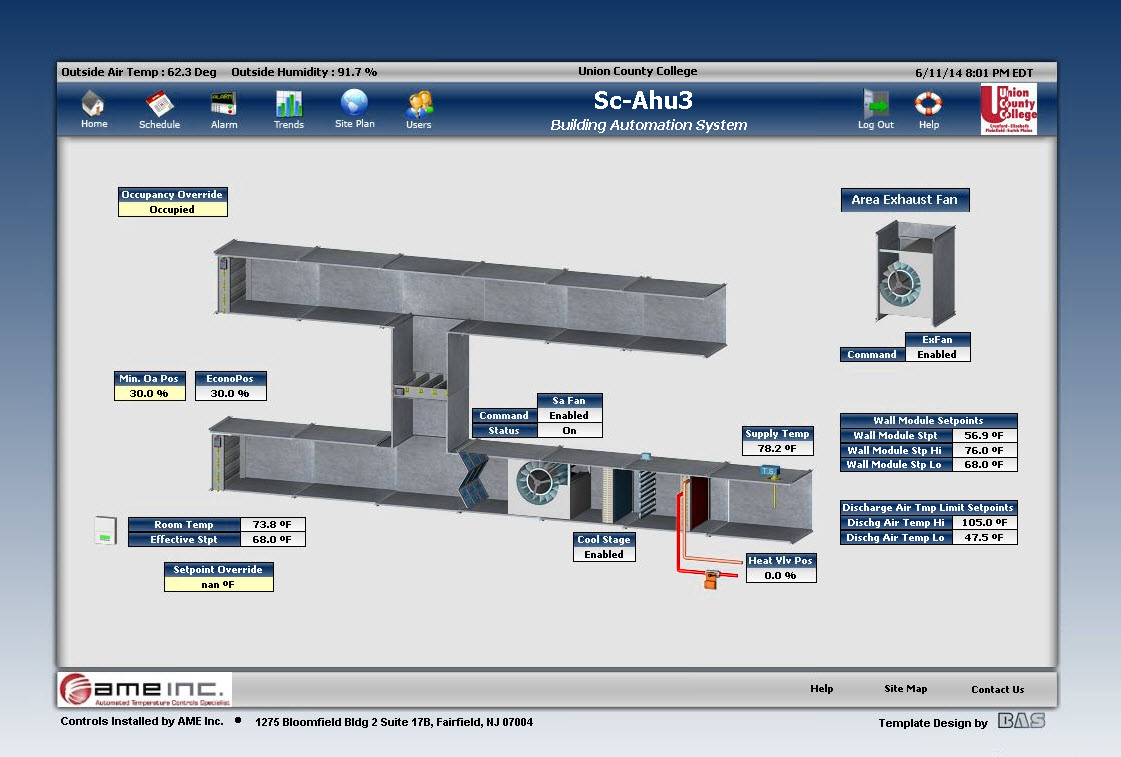Click the AME Inc. logo
Viewport: 1121px width, 757px height.
click(x=144, y=689)
